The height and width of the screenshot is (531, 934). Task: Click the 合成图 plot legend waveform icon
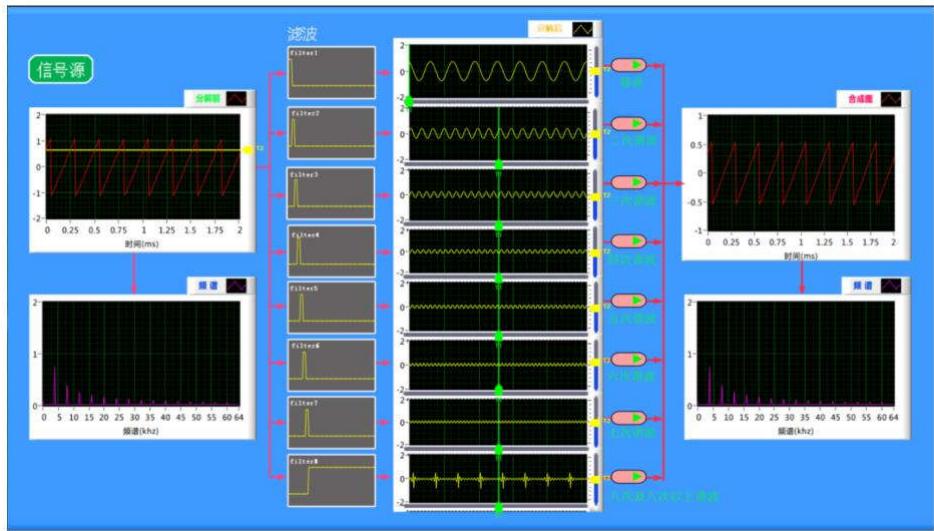click(x=888, y=100)
